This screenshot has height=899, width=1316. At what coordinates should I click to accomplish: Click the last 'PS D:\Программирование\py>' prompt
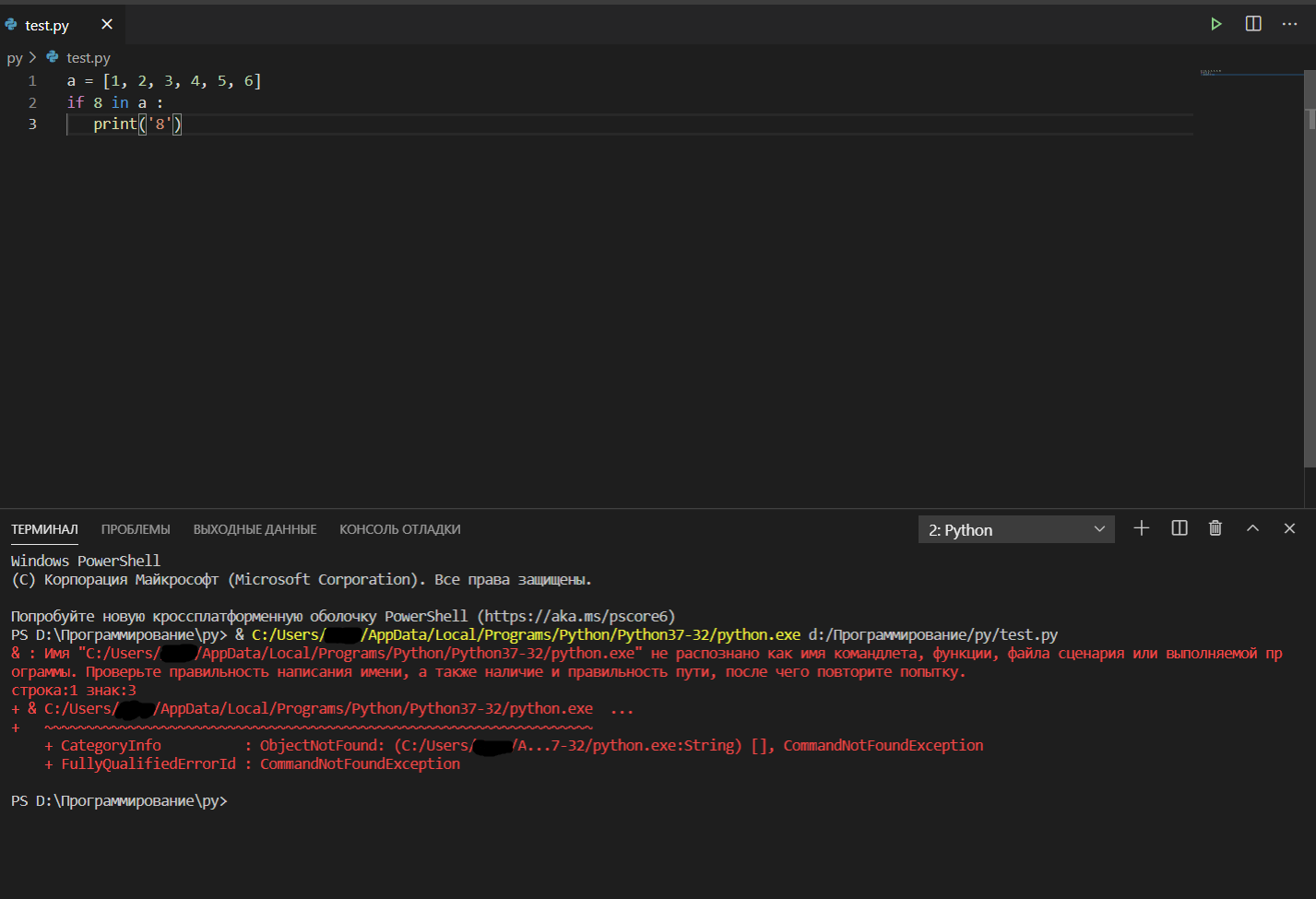click(119, 800)
